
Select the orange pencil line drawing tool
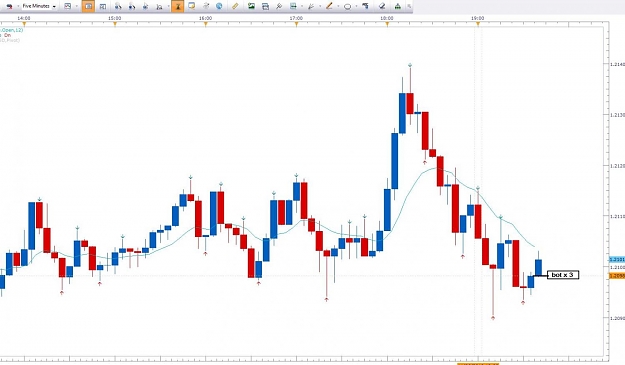329,6
